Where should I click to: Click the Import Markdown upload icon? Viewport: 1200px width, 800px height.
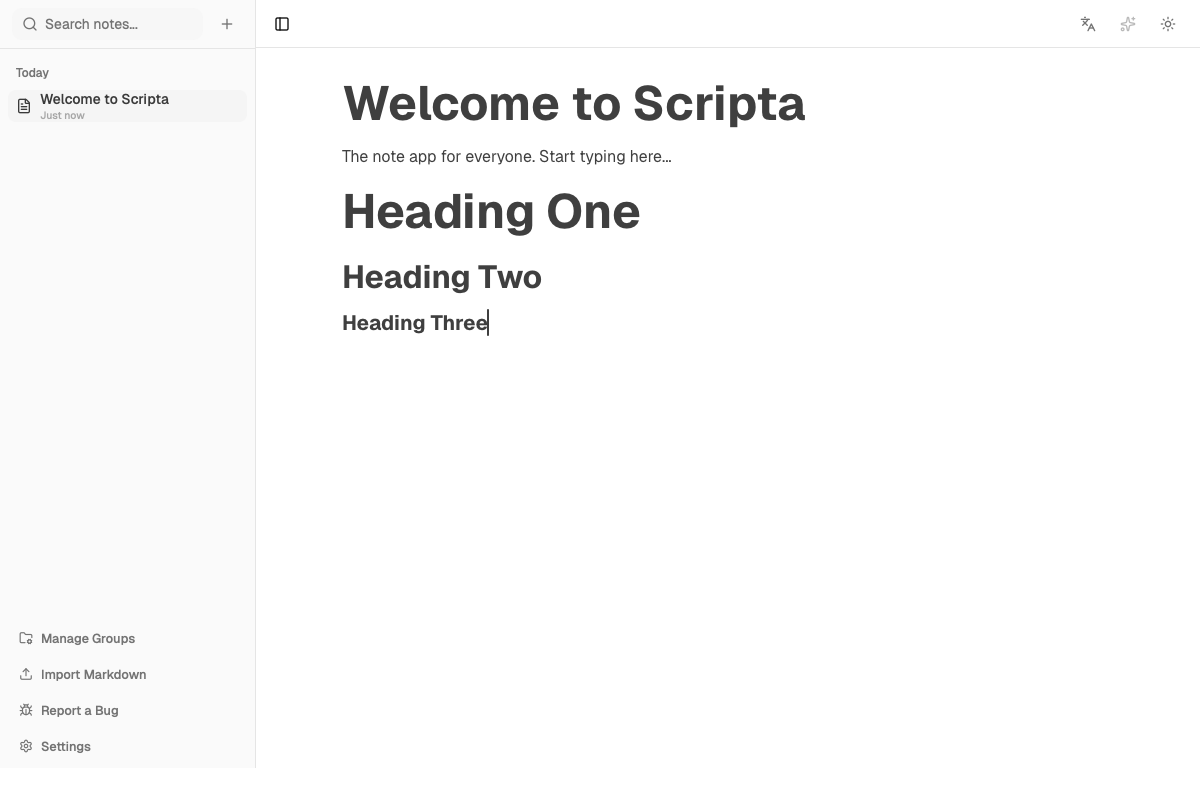pos(24,674)
